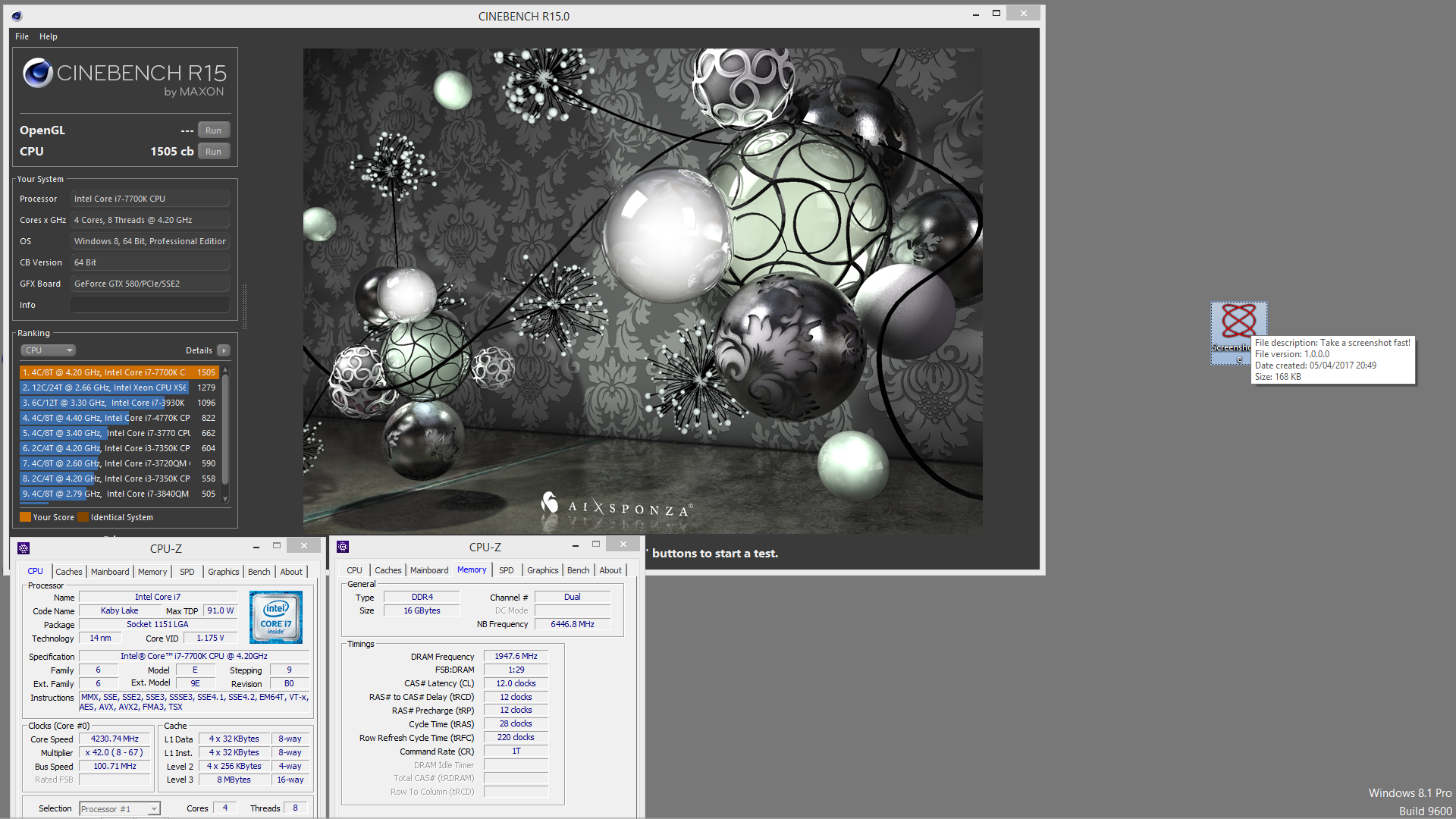Screen dimensions: 1456x819
Task: Switch to Caches tab in left CPU-Z
Action: click(x=69, y=572)
